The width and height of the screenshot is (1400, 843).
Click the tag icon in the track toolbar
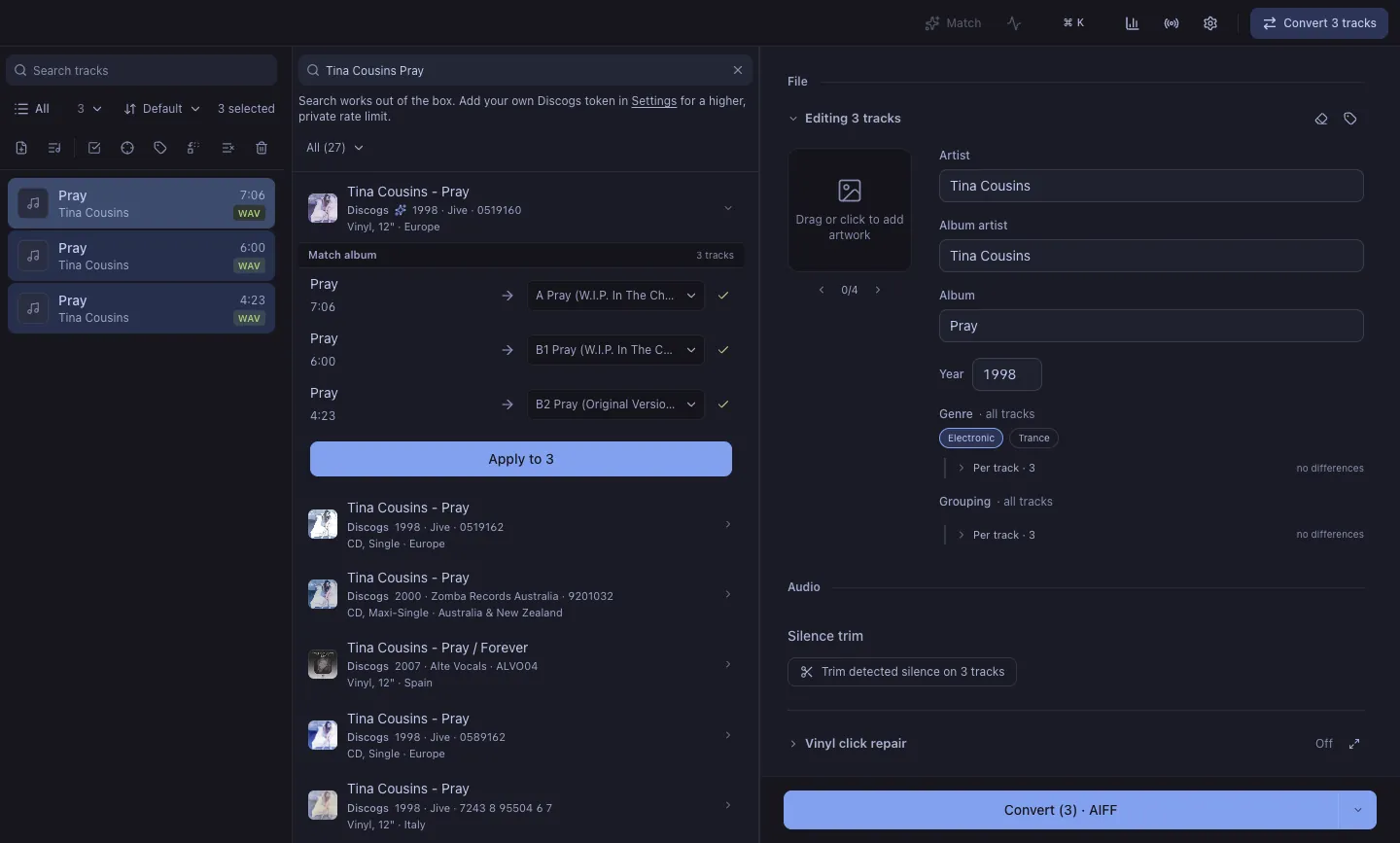coord(160,148)
